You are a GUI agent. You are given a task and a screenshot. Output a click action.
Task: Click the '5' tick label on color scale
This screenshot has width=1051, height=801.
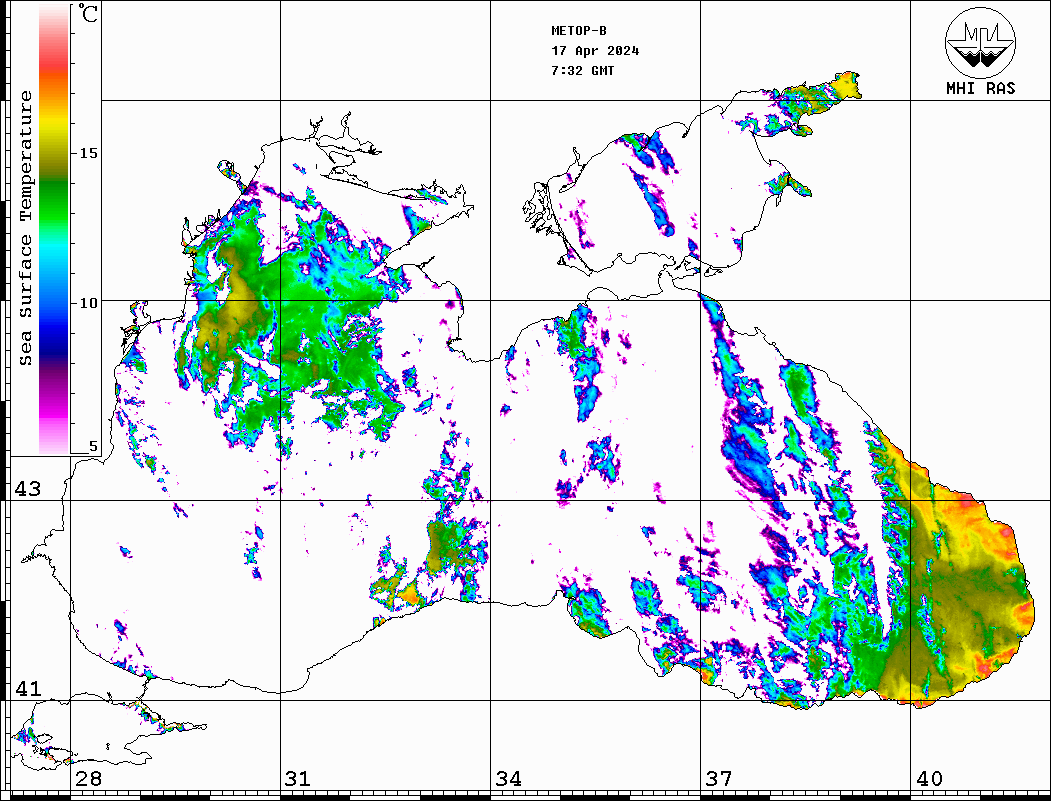pyautogui.click(x=93, y=446)
